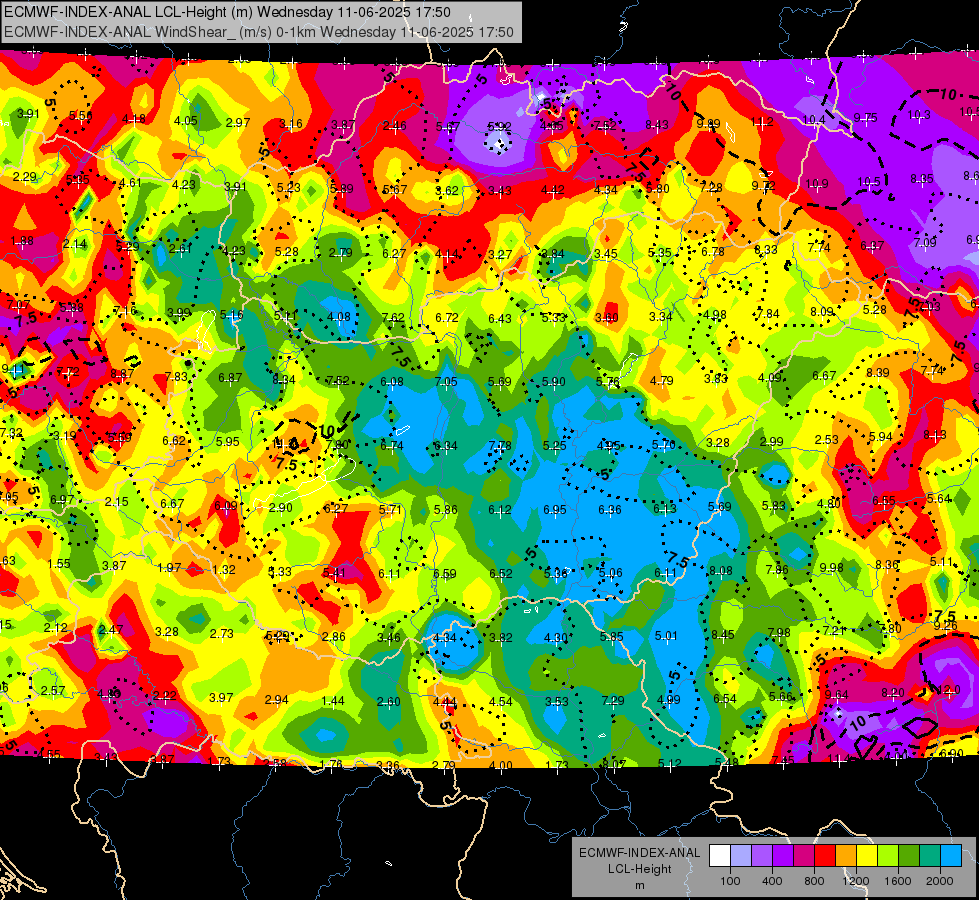The width and height of the screenshot is (979, 900).
Task: Click the wind shear value '3.34'
Action: tap(661, 317)
